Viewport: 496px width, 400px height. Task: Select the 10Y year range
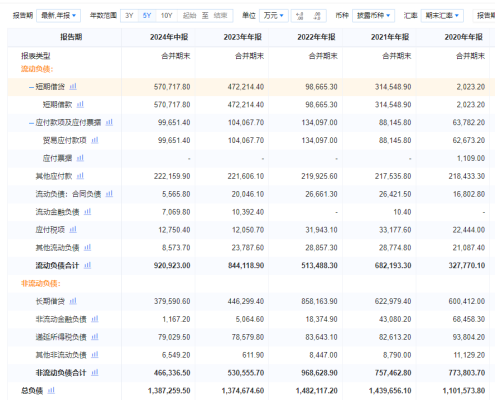[x=167, y=16]
